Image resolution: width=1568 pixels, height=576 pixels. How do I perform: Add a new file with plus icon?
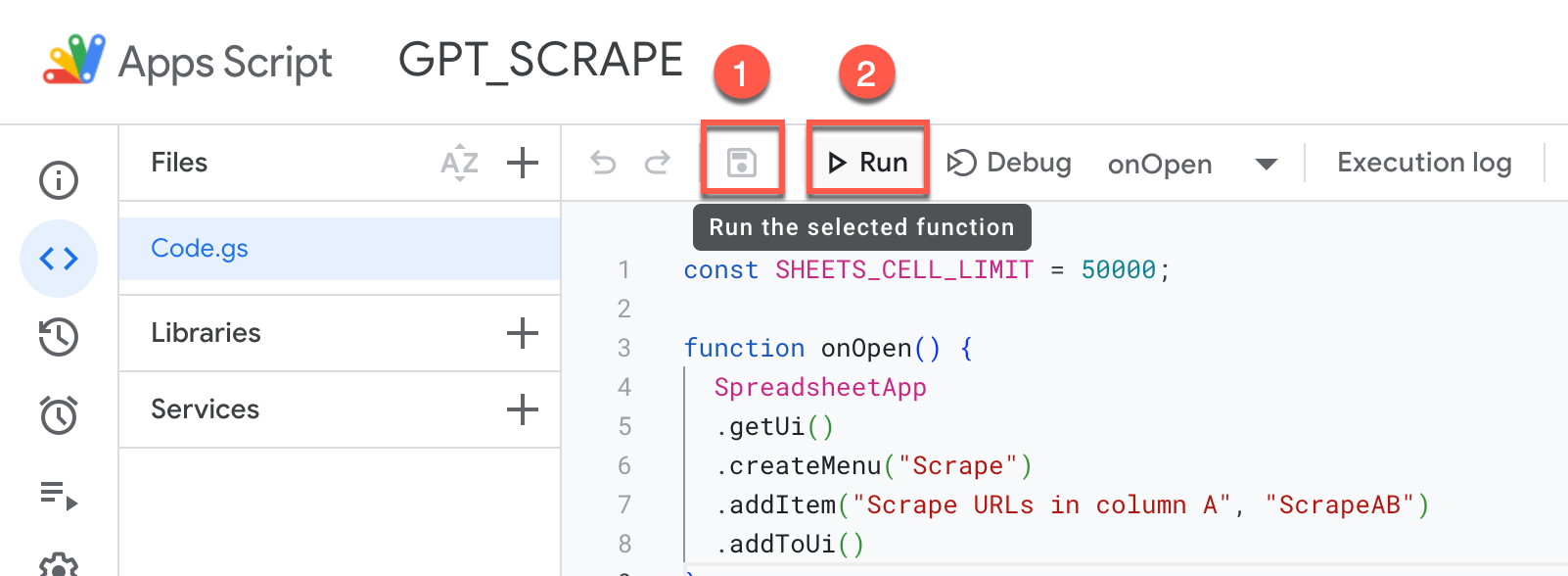523,163
